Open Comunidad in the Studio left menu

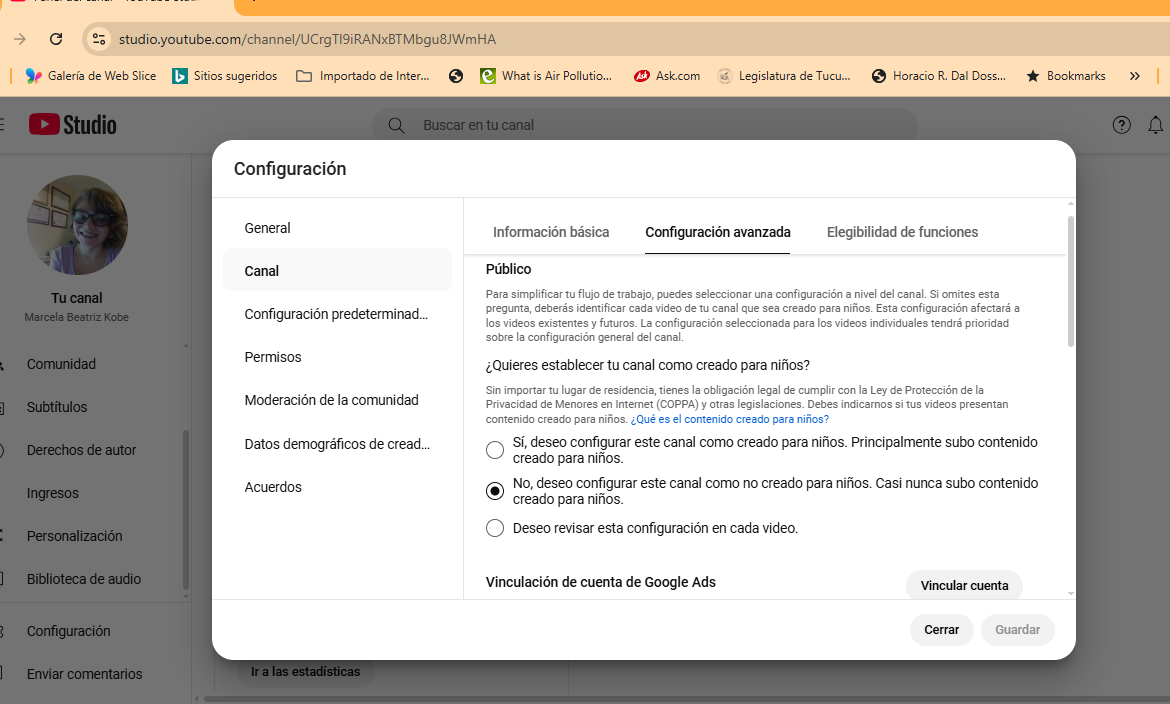tap(61, 364)
